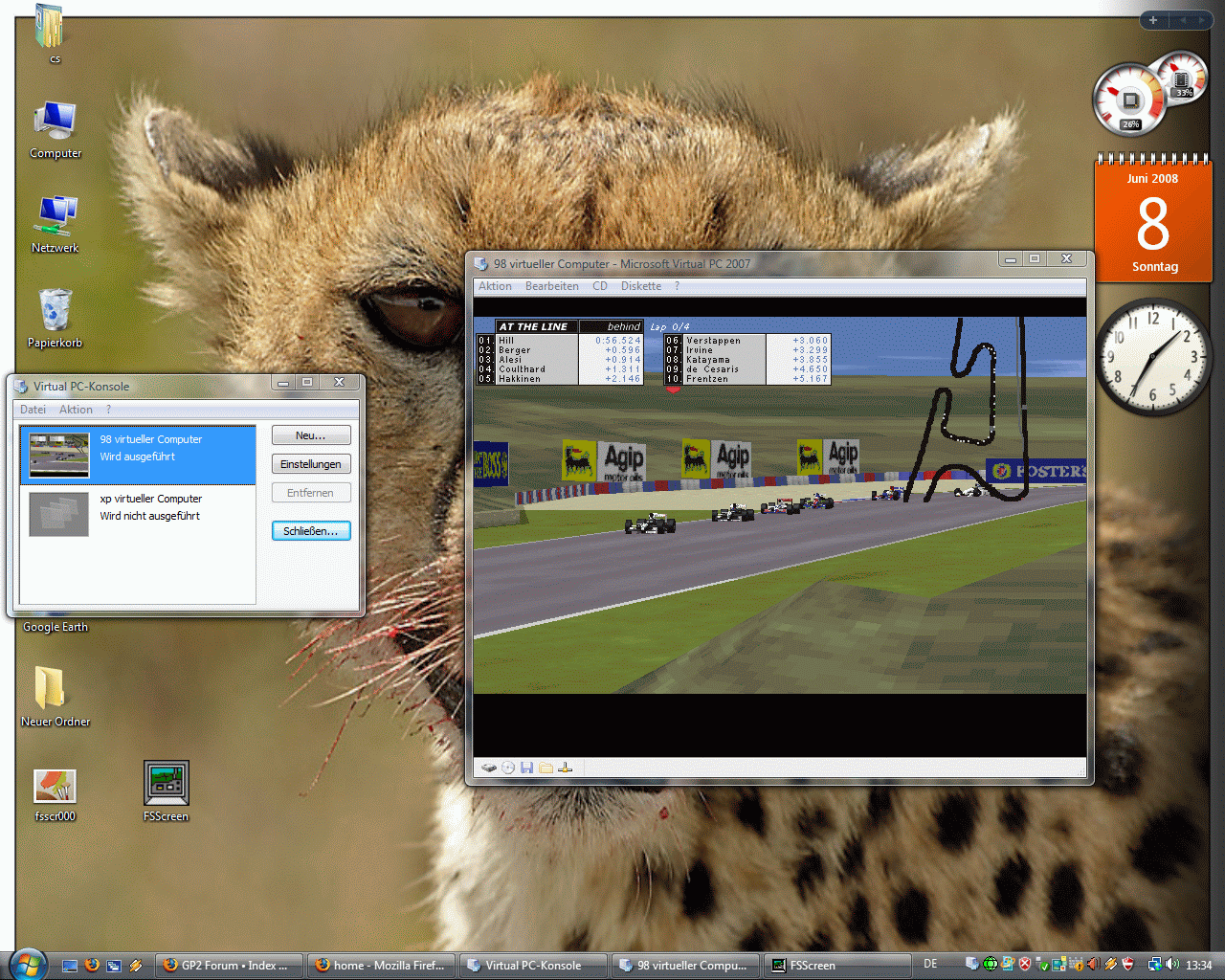1225x980 pixels.
Task: Click the Firefox quick launch icon
Action: [x=92, y=965]
